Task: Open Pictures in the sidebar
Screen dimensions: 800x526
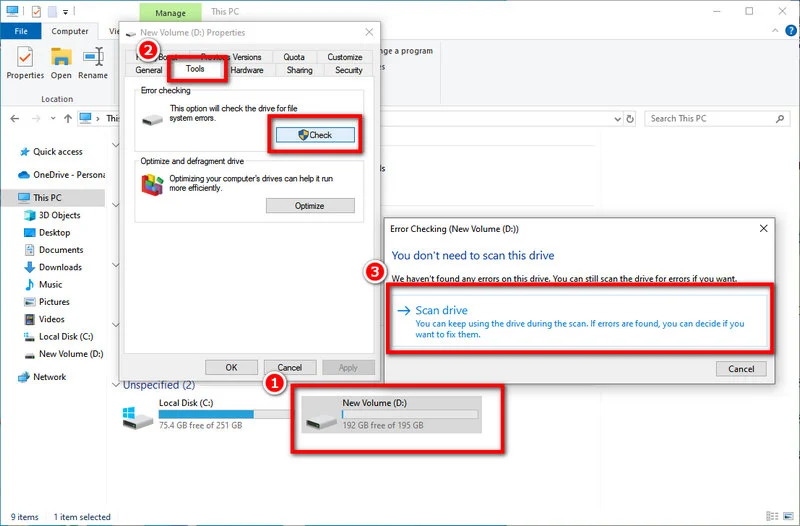Action: point(54,302)
